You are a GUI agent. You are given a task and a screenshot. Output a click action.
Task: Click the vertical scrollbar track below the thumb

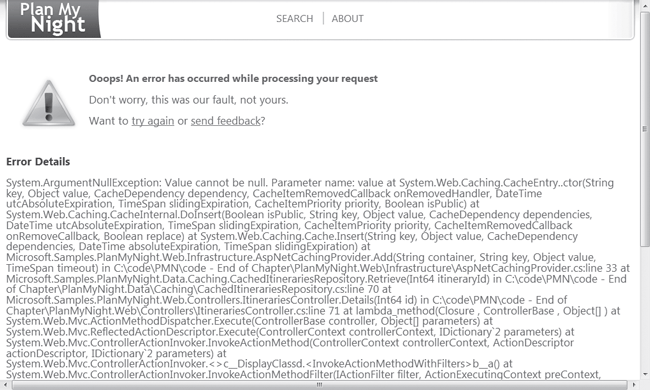(x=645, y=309)
